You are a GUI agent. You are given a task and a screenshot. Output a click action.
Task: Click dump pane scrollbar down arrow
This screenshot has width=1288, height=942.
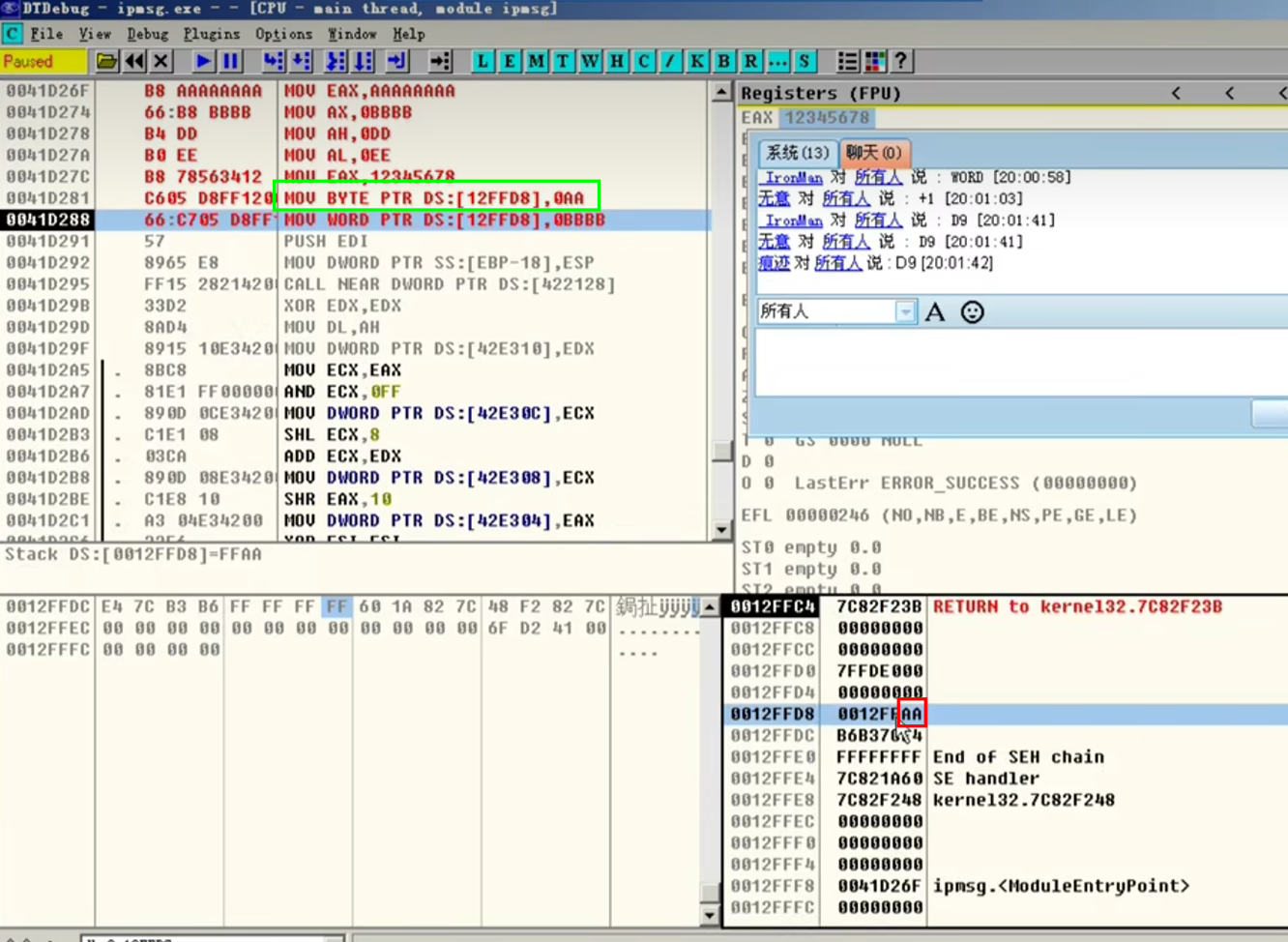pyautogui.click(x=710, y=915)
